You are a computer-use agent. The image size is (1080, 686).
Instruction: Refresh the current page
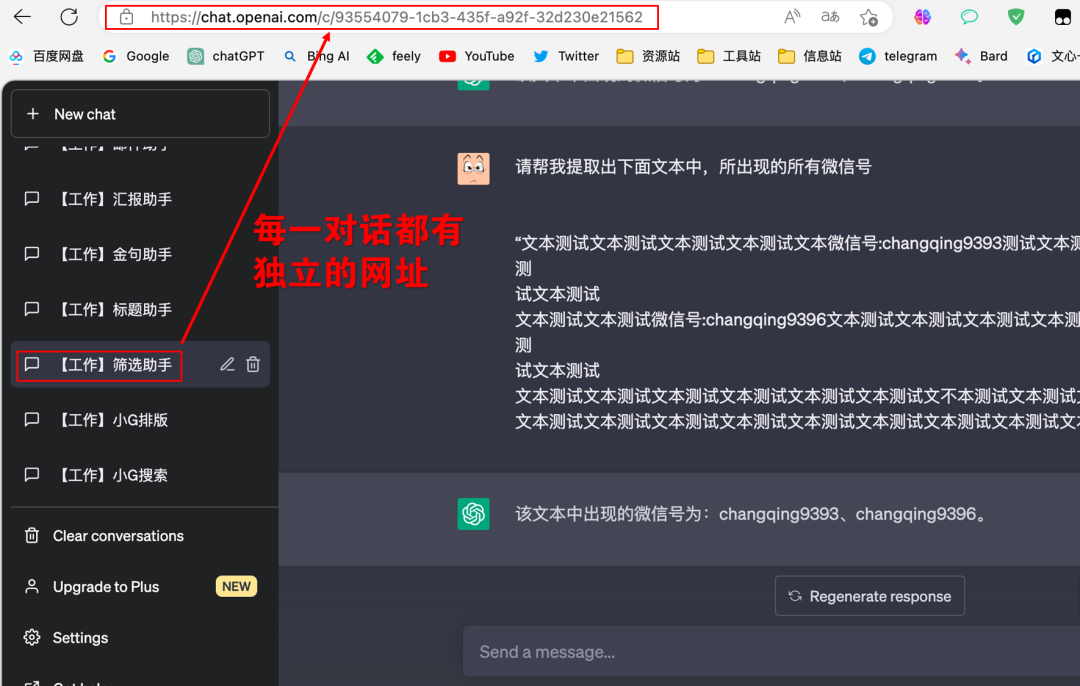point(67,16)
